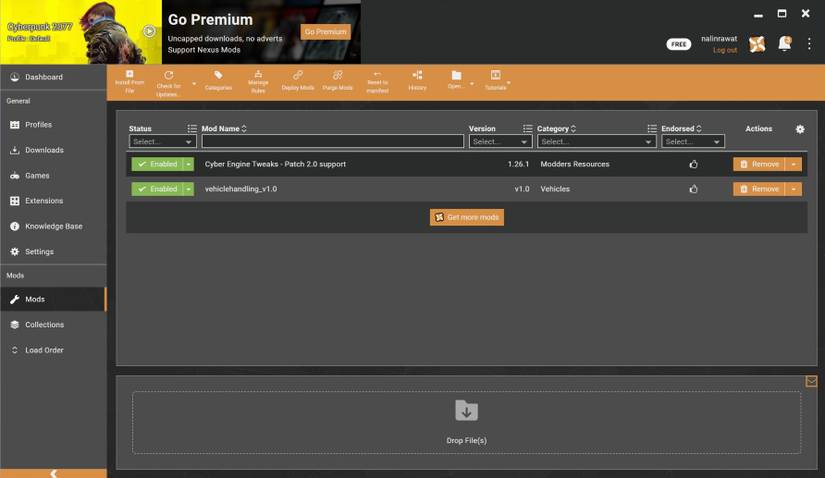Endorse vehiclehandling_v1.0 with thumbs-up

693,189
